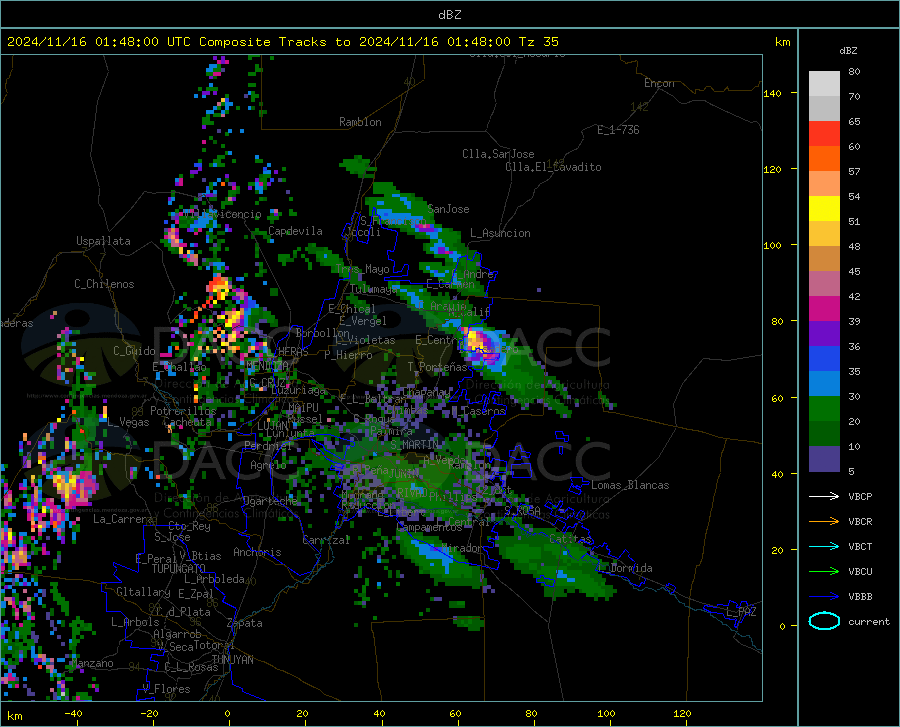Select the light blue 30-35 dBZ swatch
This screenshot has width=900, height=727.
824,384
